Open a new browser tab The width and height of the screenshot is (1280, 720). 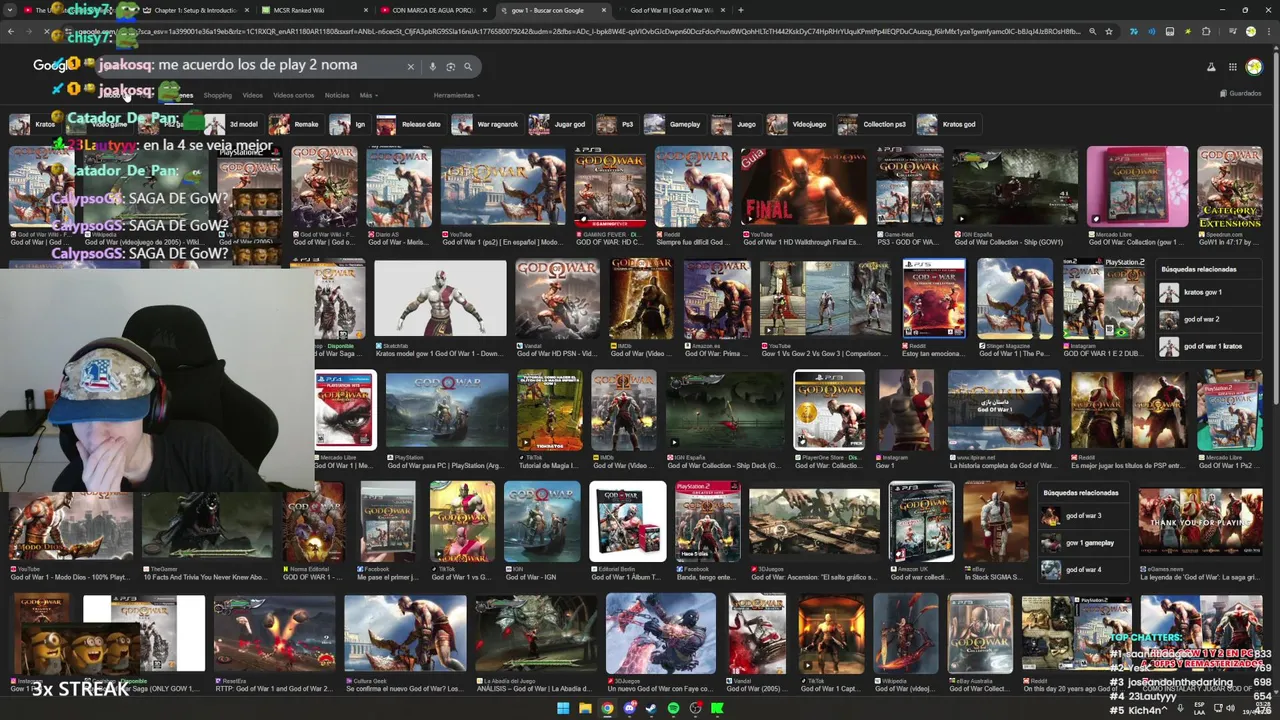tap(740, 10)
